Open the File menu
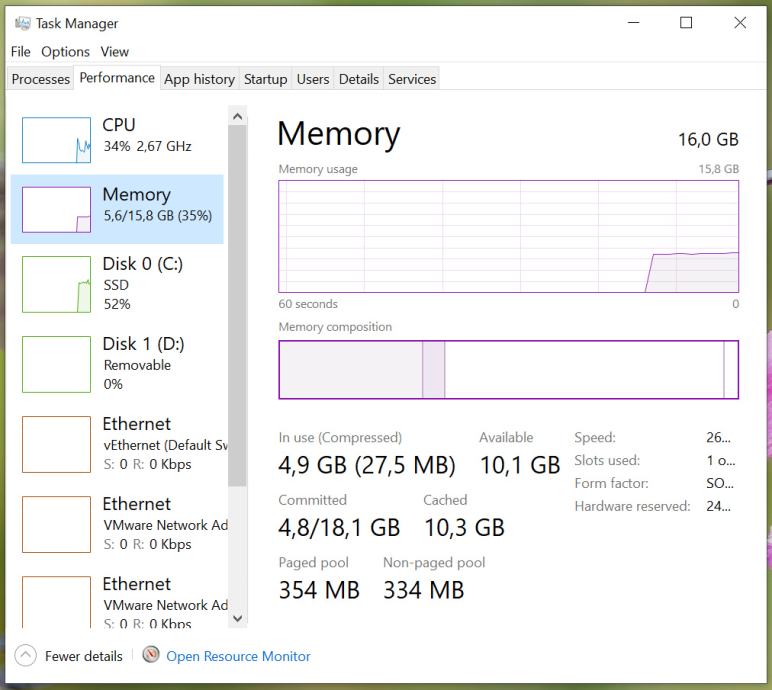Screen dimensions: 772x690 (20, 52)
